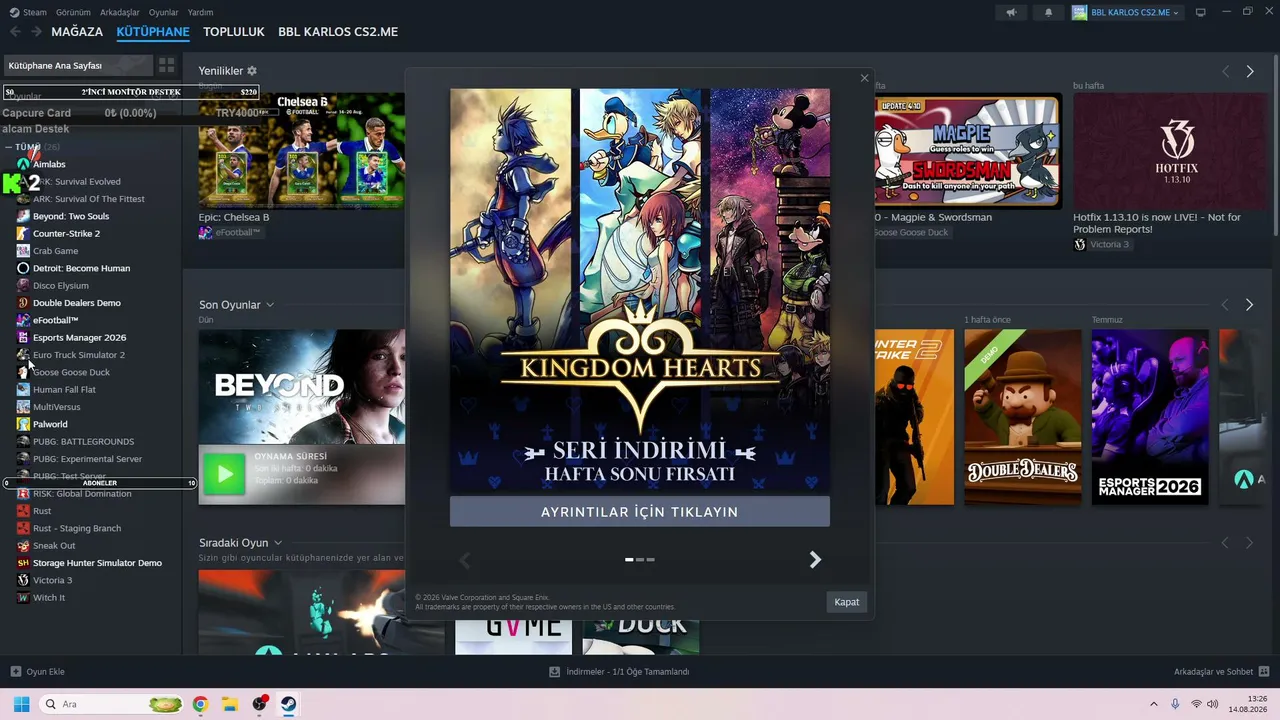Click the plus icon for Oyun Ekle
This screenshot has width=1280, height=720.
[x=15, y=672]
